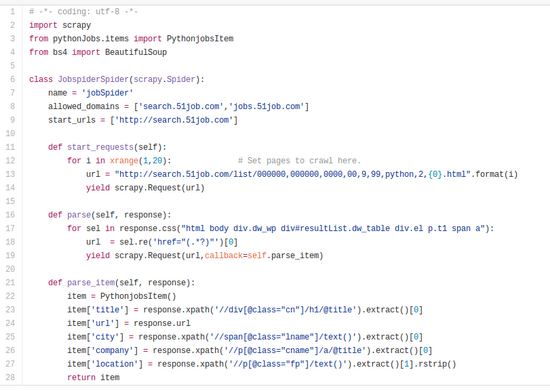Click the 'jobSpider' name string
550x391 pixels.
point(107,93)
